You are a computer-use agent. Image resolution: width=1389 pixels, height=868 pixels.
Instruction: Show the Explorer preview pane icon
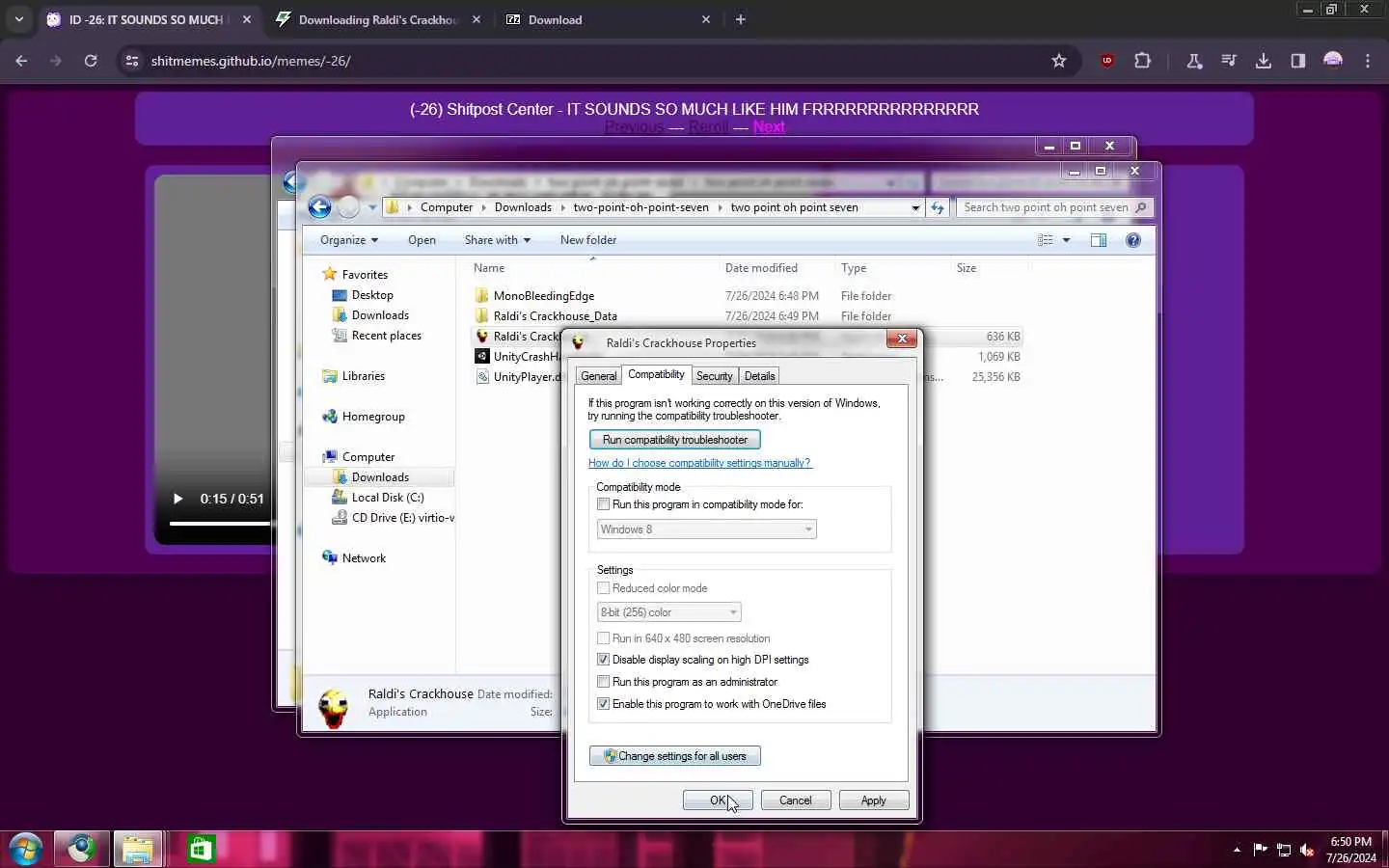1098,240
